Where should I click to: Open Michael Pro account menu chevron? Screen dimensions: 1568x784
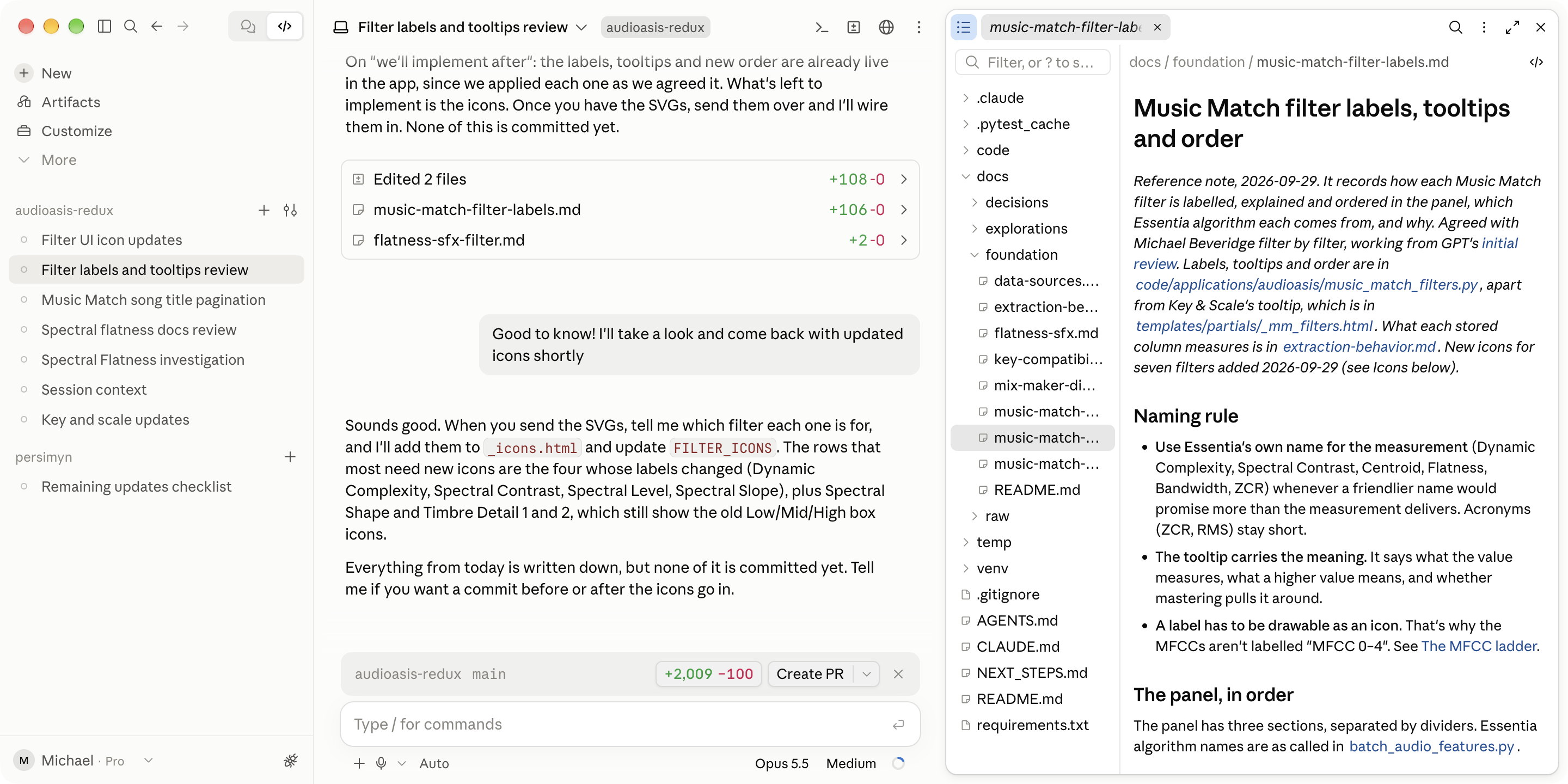click(148, 760)
